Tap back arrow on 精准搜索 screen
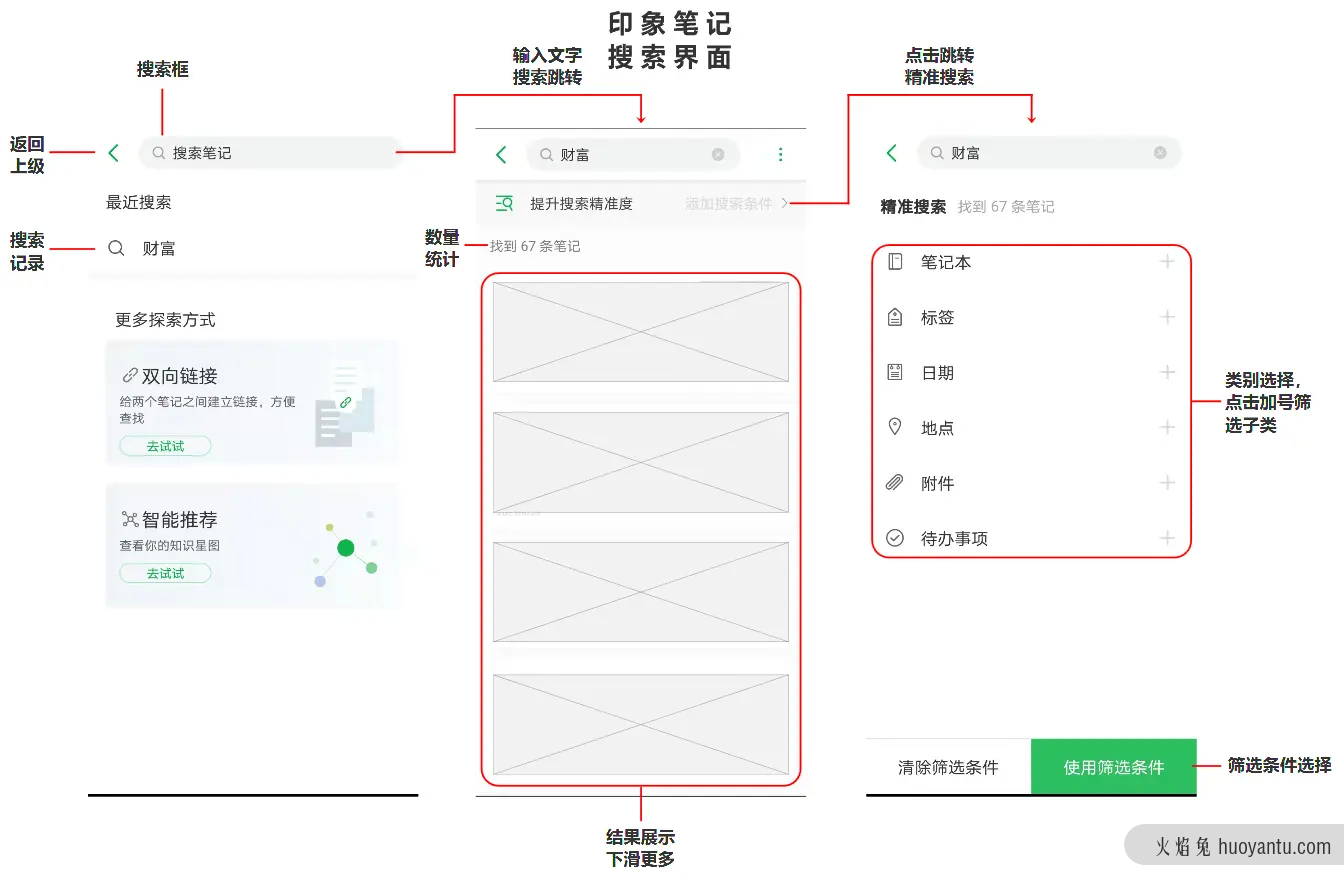 tap(892, 153)
